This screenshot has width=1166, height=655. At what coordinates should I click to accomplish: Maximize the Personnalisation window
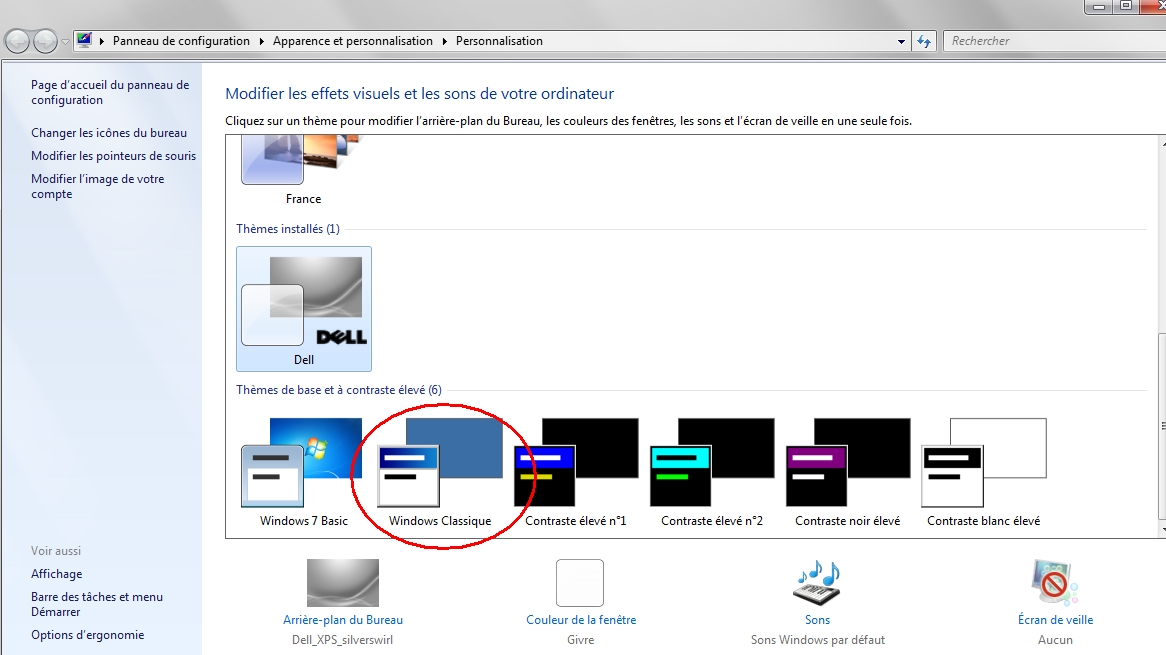pyautogui.click(x=1126, y=6)
